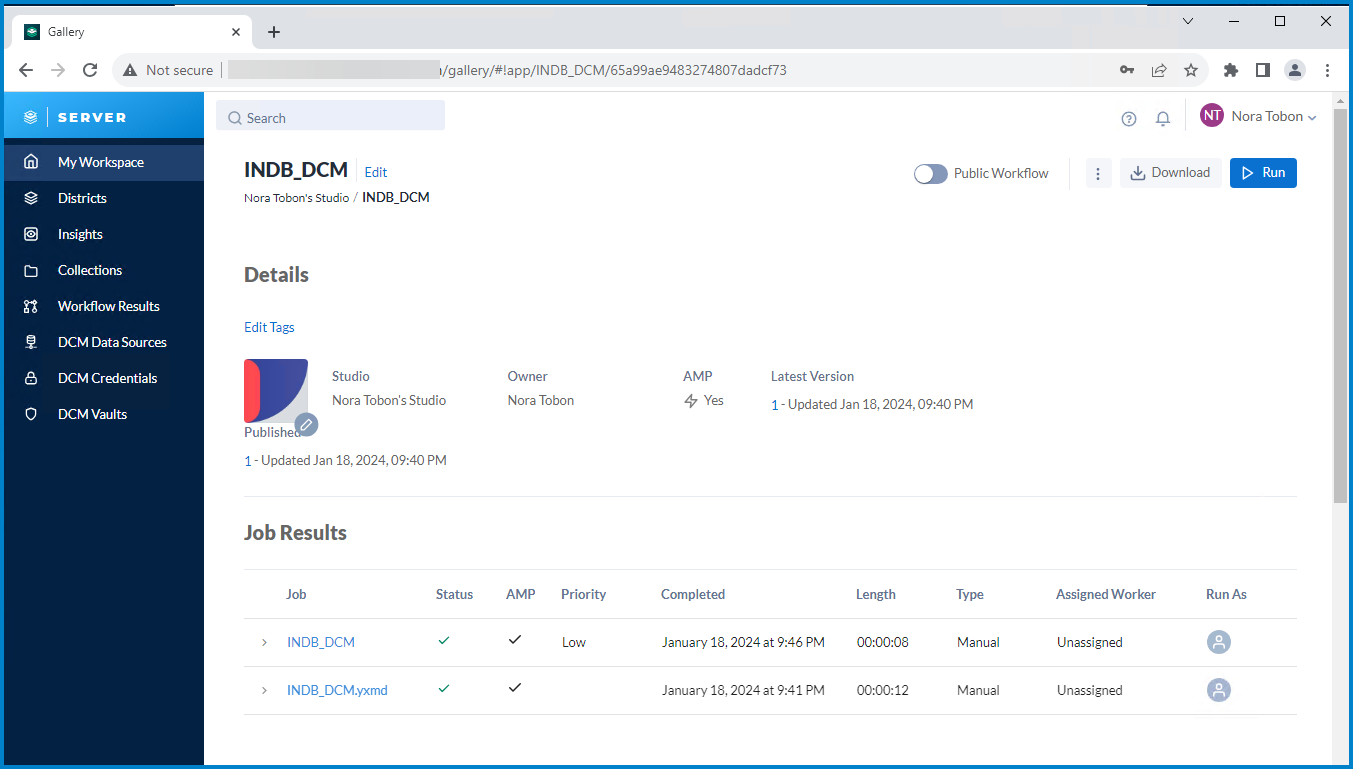The width and height of the screenshot is (1353, 769).
Task: Open the INDB_DCM job link
Action: [x=321, y=642]
